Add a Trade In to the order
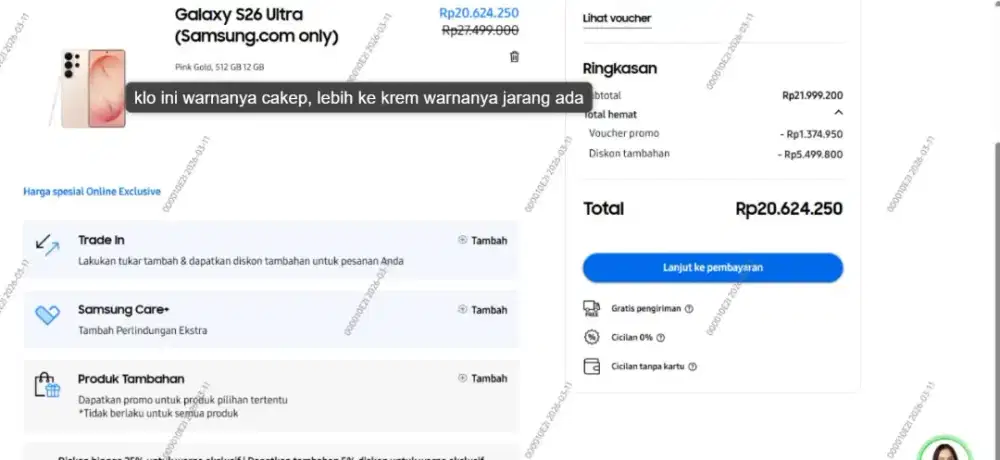The width and height of the screenshot is (1000, 460). coord(483,241)
